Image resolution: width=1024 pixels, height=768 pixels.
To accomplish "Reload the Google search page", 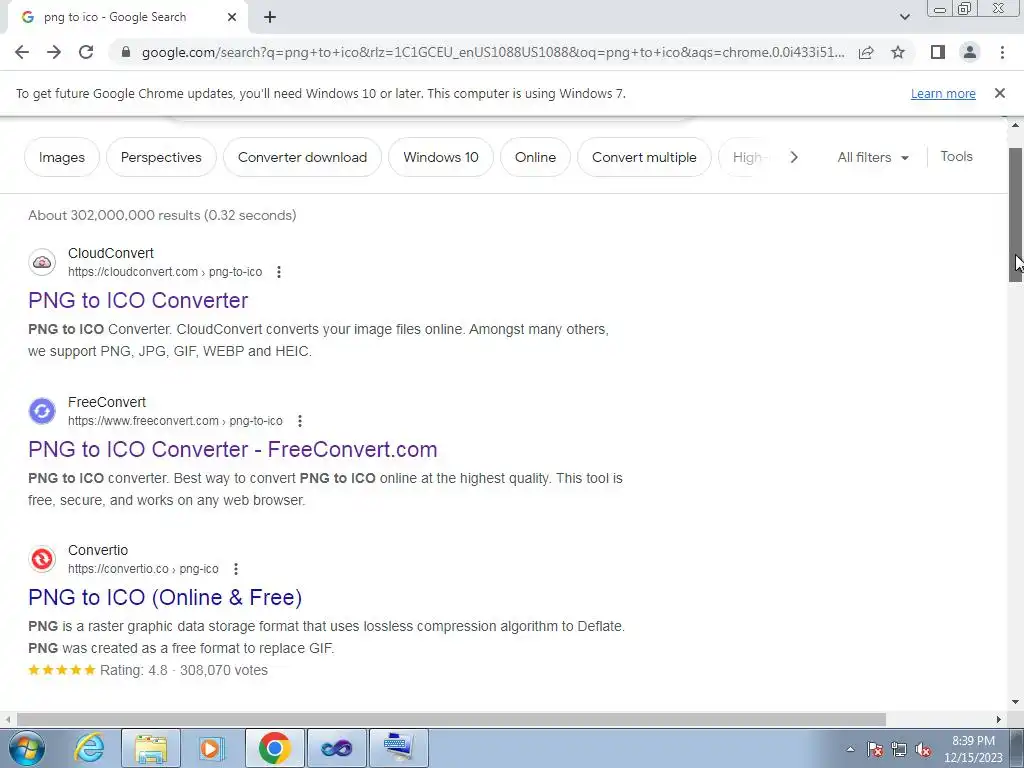I will coord(86,52).
